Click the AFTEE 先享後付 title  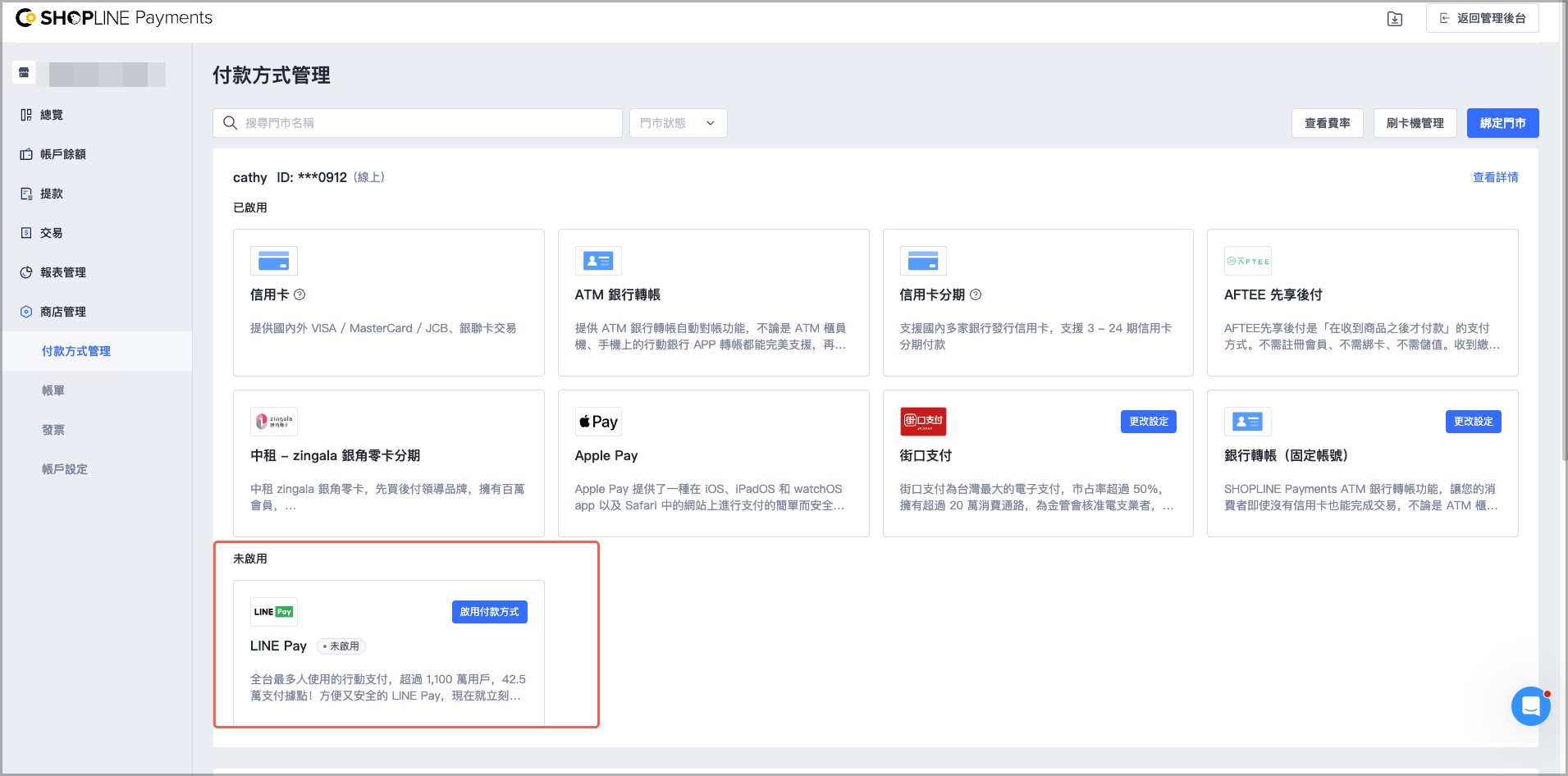[x=1273, y=294]
